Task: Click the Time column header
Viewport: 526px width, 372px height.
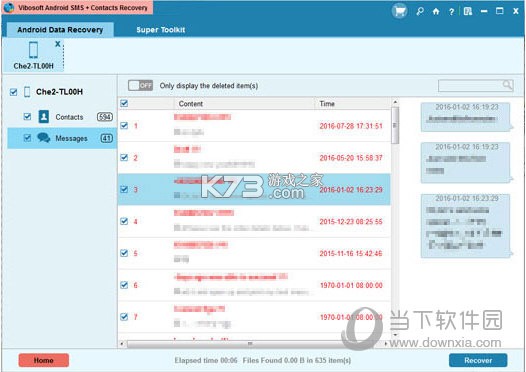Action: [353, 104]
